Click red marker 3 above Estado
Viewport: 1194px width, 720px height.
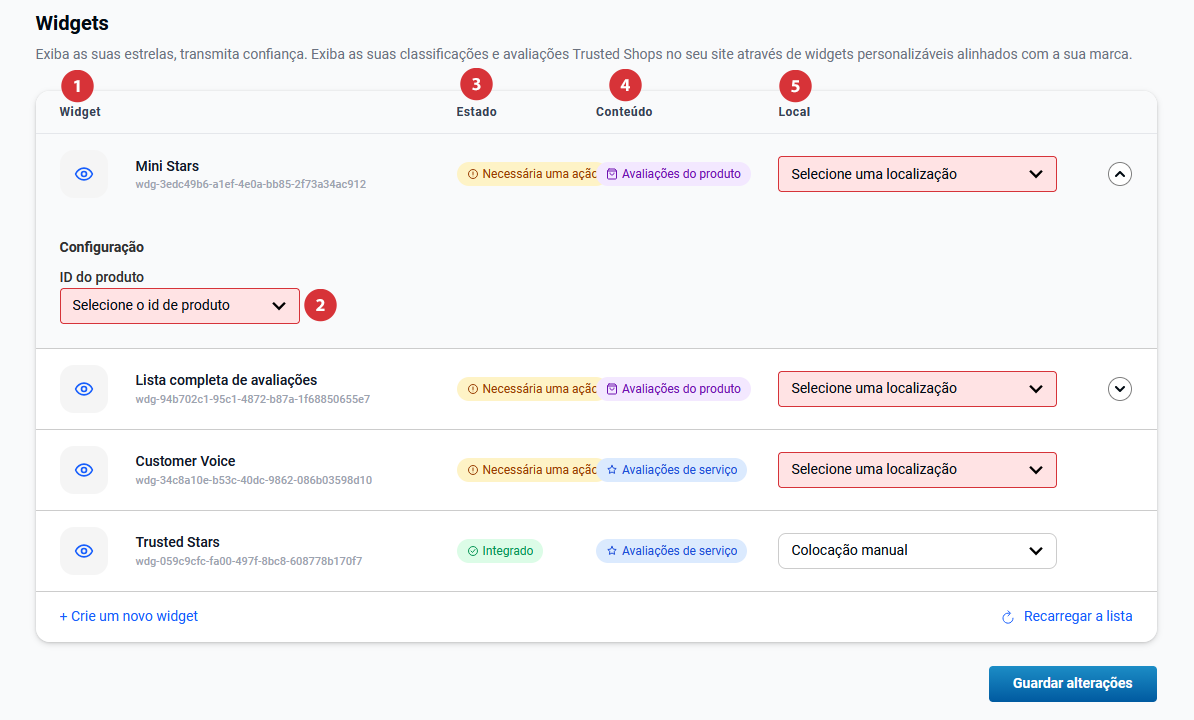476,86
